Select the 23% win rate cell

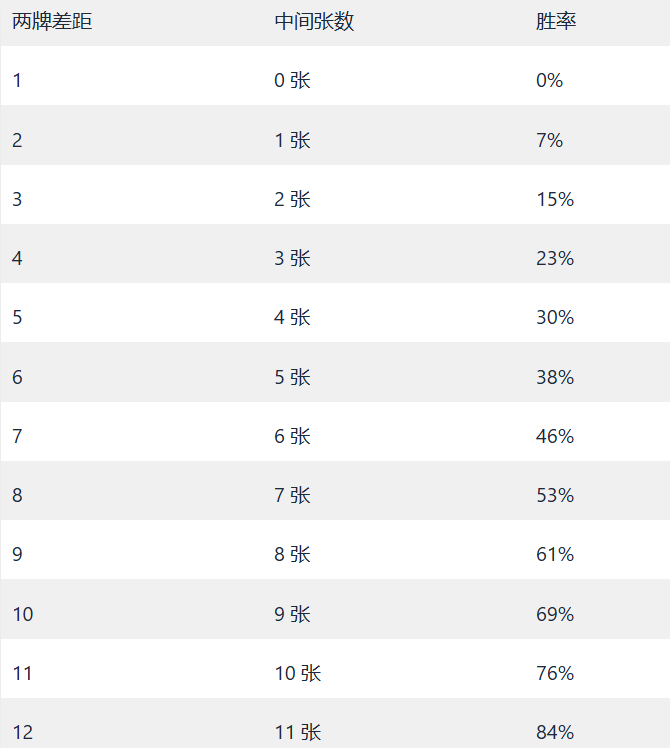[555, 258]
